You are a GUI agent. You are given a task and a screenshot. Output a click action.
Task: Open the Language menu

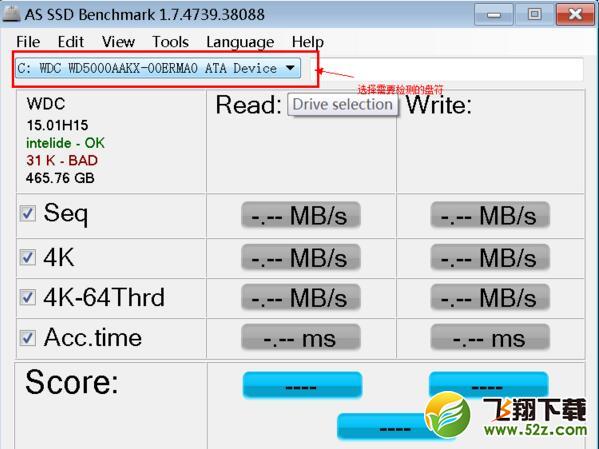240,42
